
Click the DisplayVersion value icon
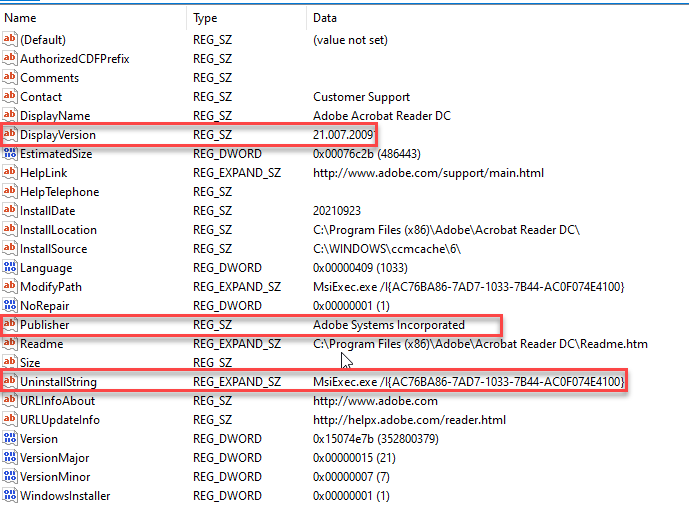click(x=10, y=134)
